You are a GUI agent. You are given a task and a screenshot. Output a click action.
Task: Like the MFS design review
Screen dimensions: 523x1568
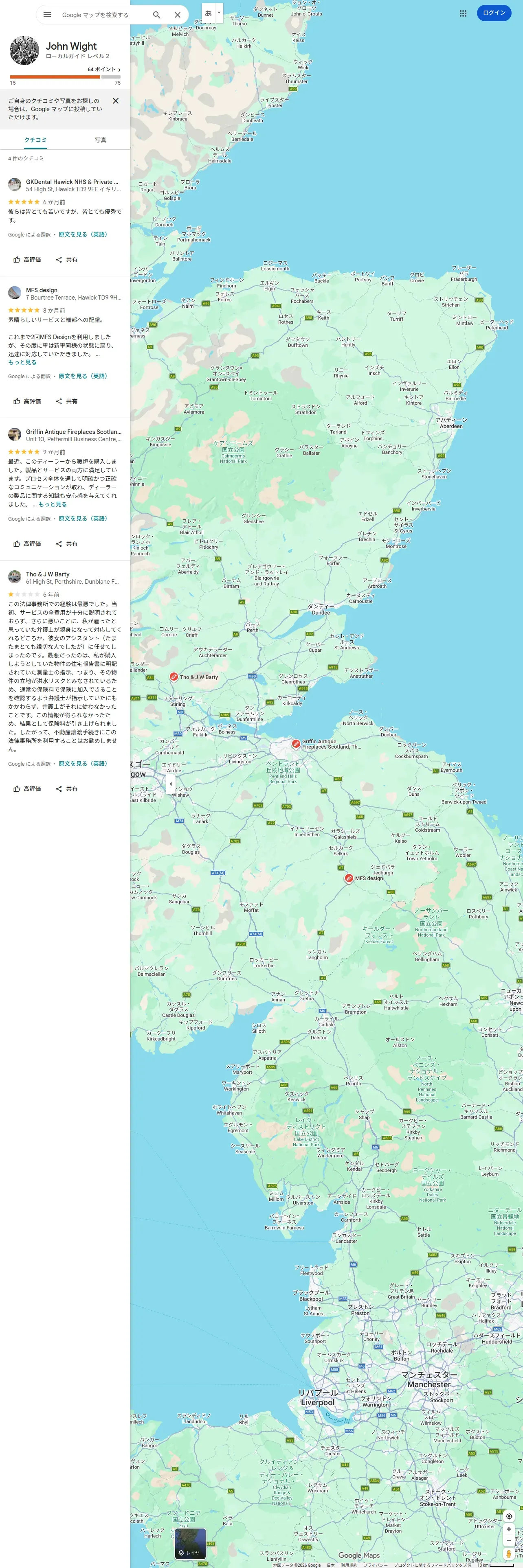(27, 402)
